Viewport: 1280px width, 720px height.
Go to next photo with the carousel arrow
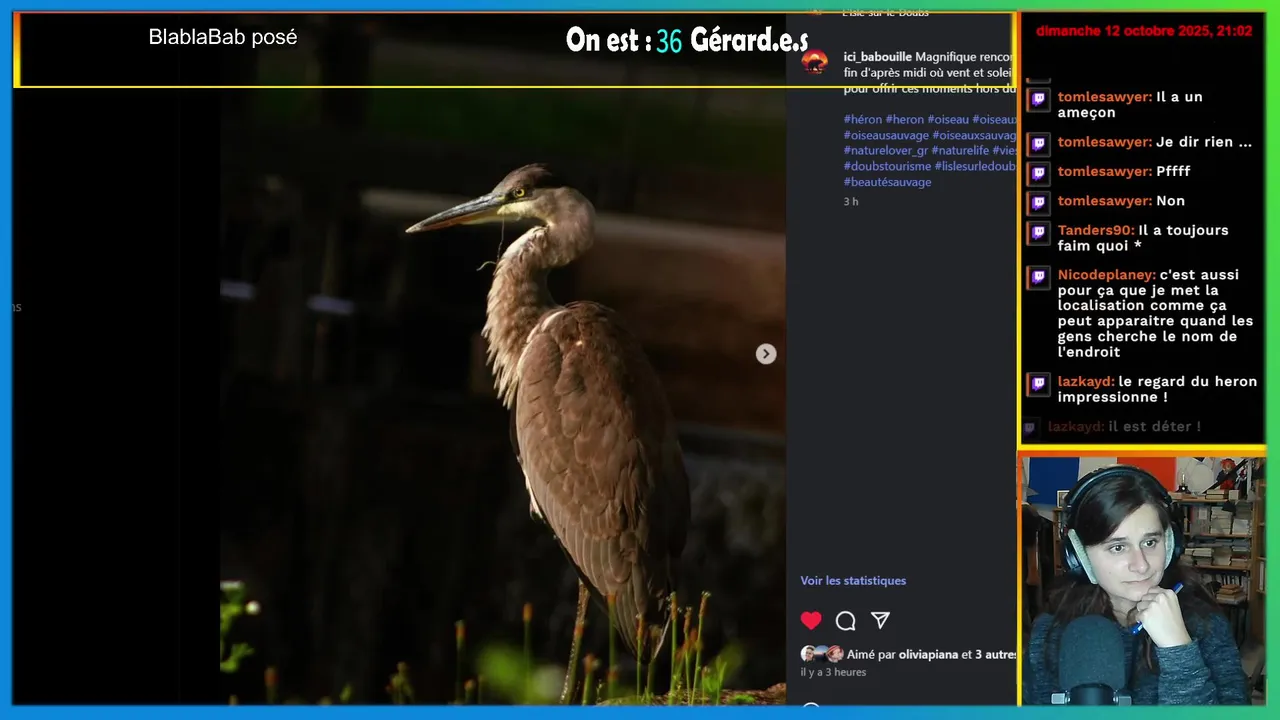click(x=766, y=354)
